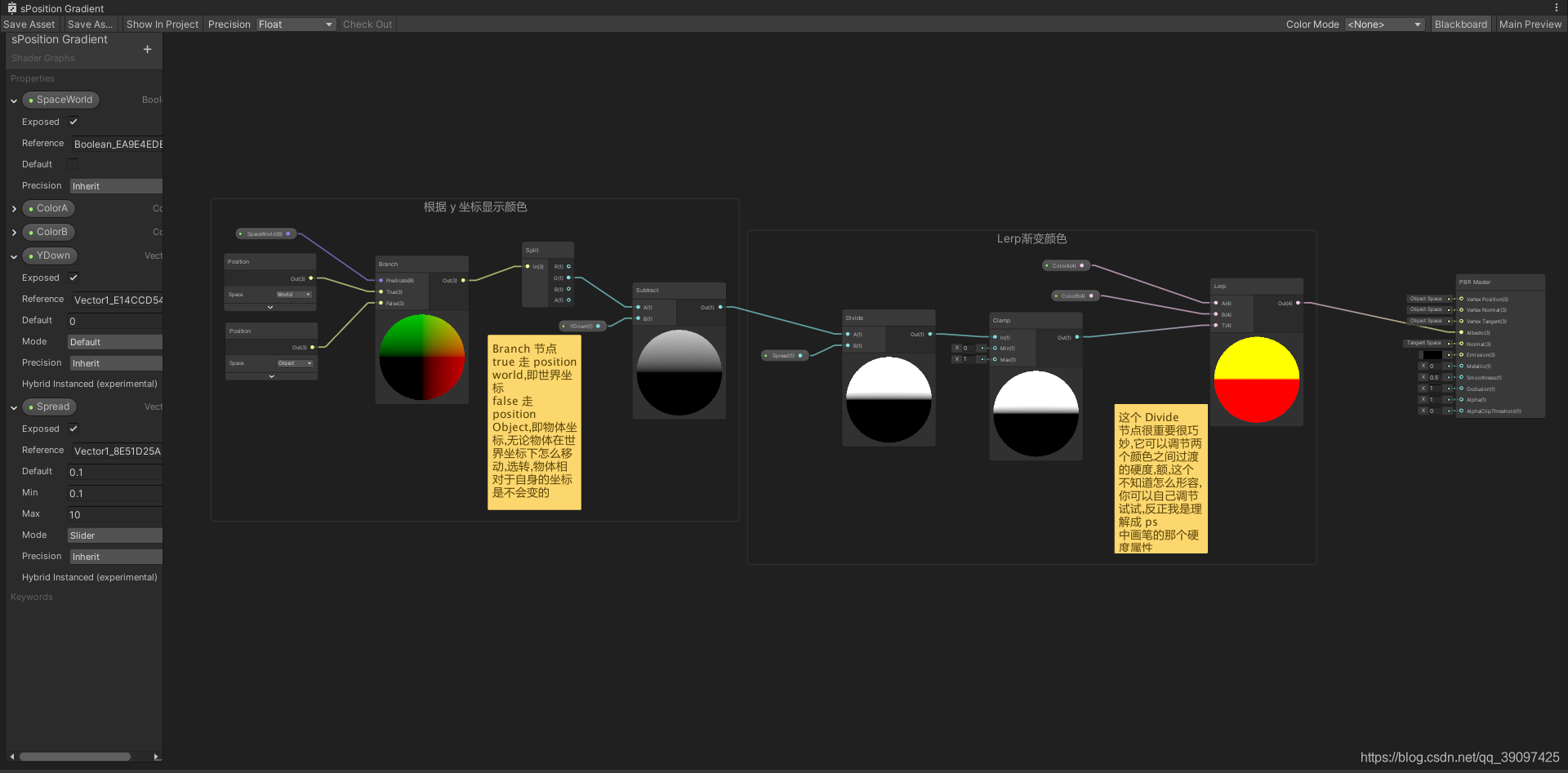Toggle SpaceWorld Default checkbox

(x=73, y=164)
